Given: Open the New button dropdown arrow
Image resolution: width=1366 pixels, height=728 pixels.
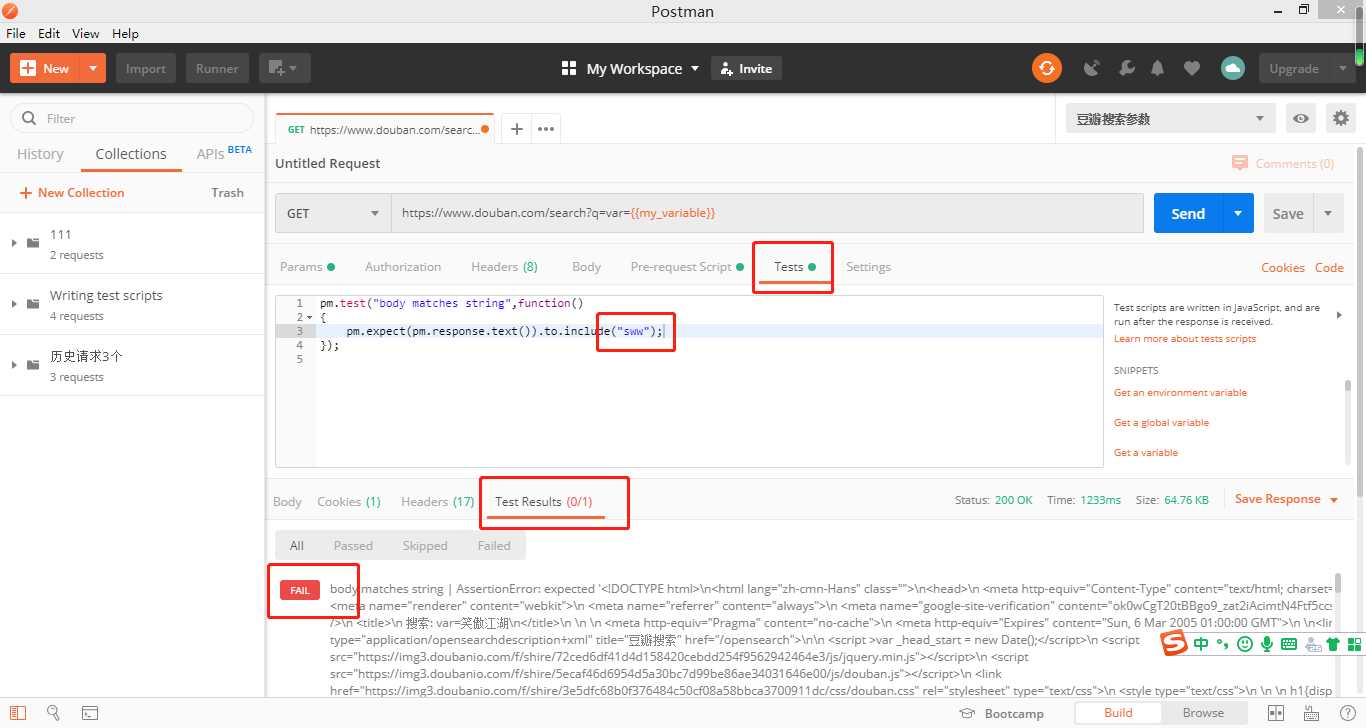Looking at the screenshot, I should pos(93,68).
